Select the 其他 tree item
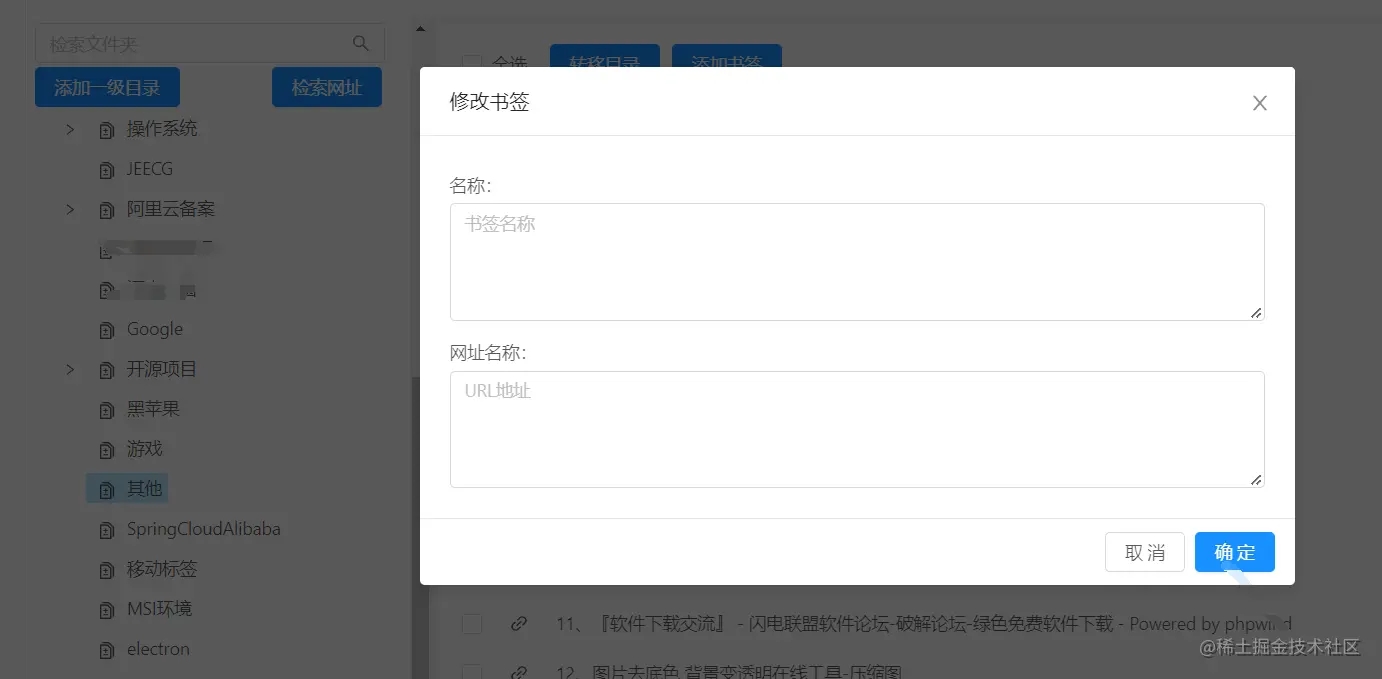This screenshot has width=1382, height=679. click(x=145, y=489)
